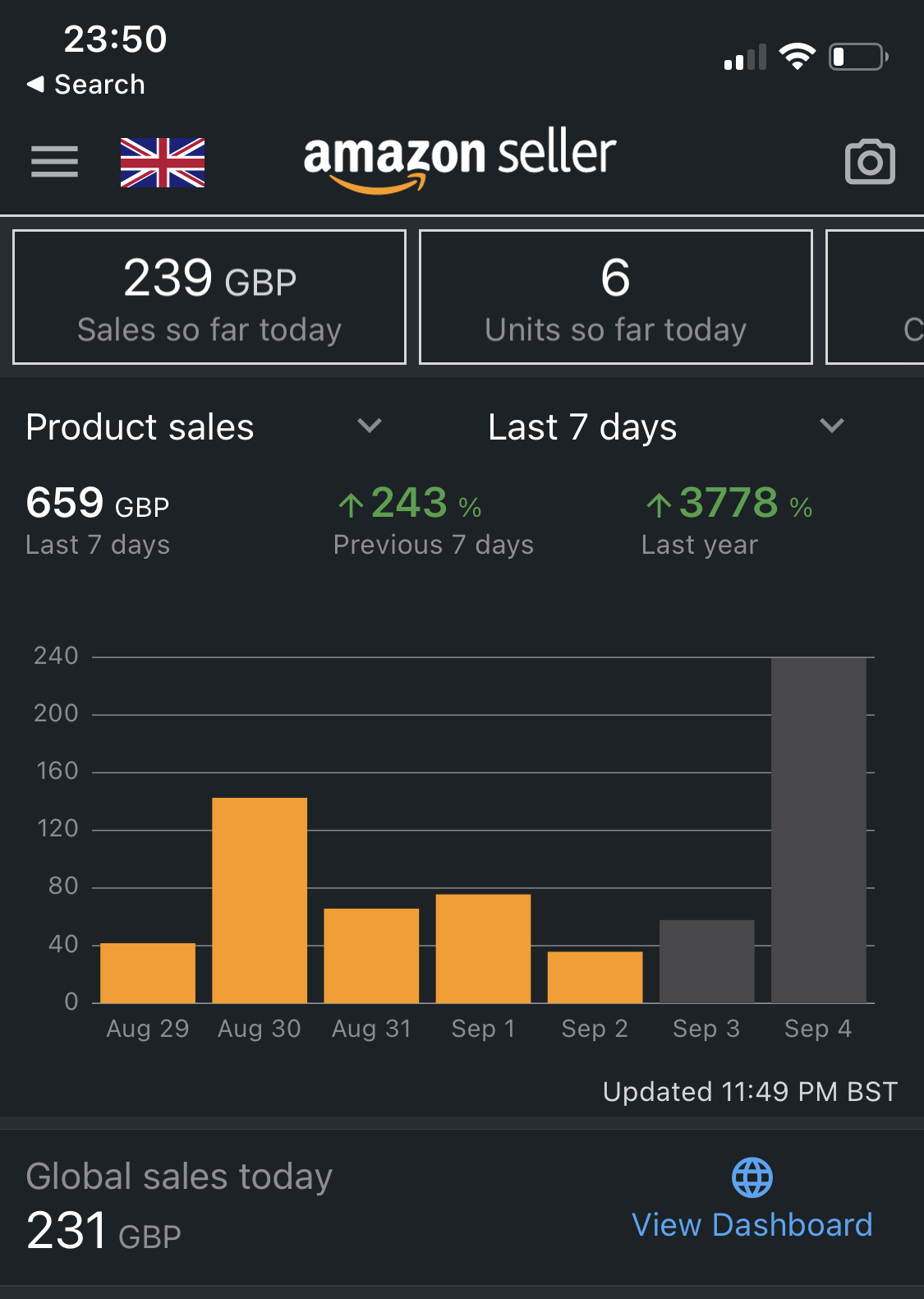
Task: Tap the Sep 4 axis label
Action: pyautogui.click(x=818, y=1029)
